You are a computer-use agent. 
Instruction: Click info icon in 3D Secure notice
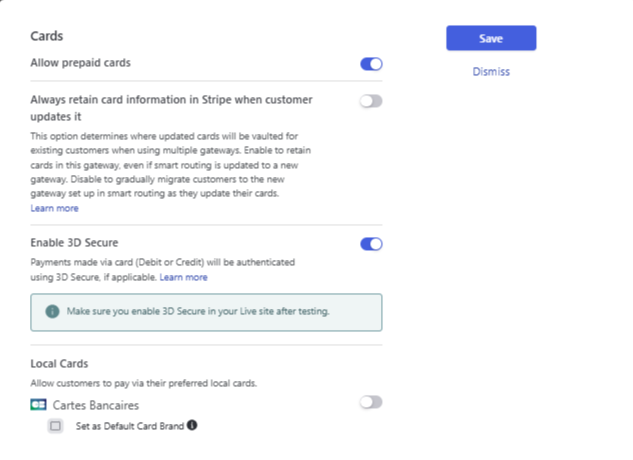52,311
